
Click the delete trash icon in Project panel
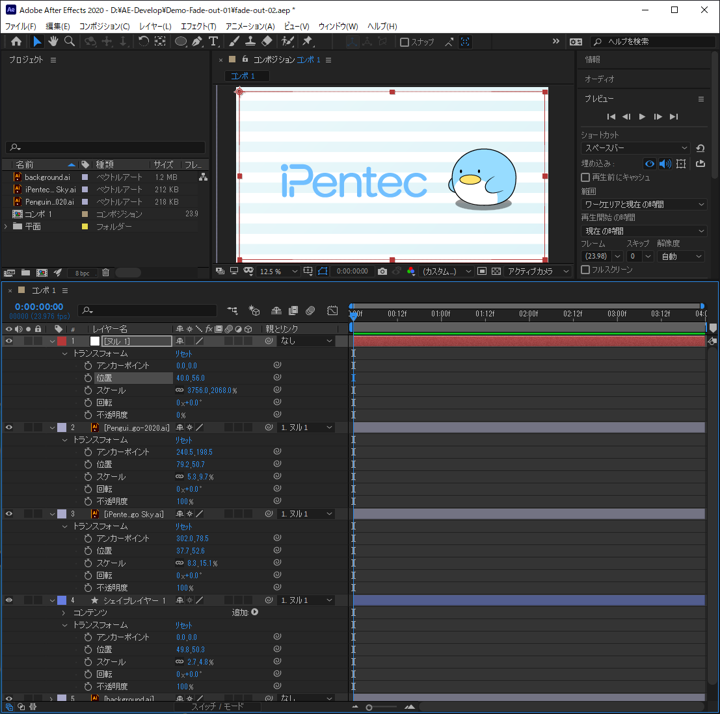click(x=106, y=273)
